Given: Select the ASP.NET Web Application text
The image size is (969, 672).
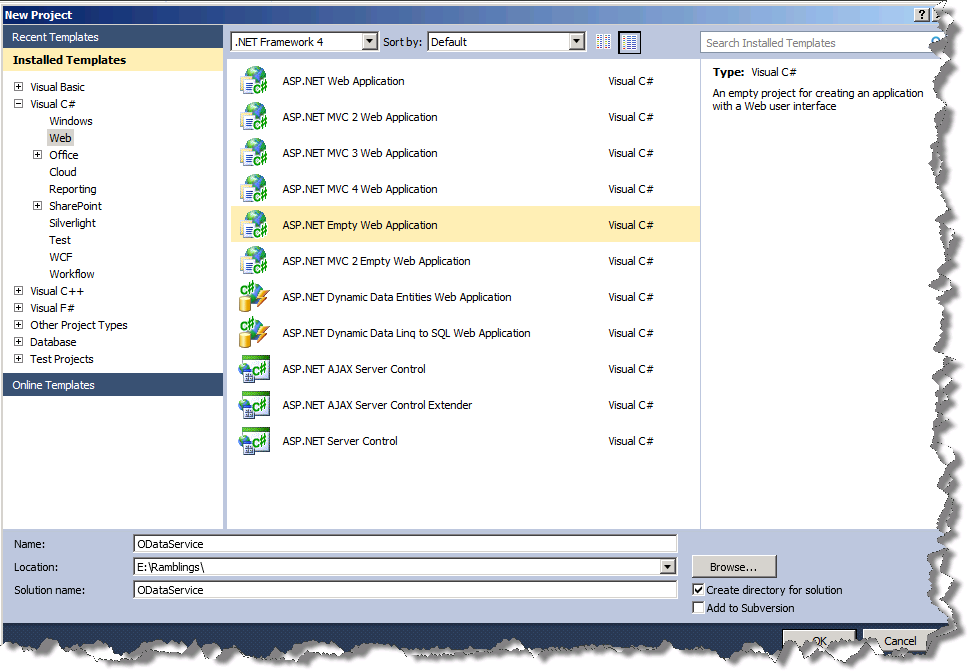Looking at the screenshot, I should 344,81.
